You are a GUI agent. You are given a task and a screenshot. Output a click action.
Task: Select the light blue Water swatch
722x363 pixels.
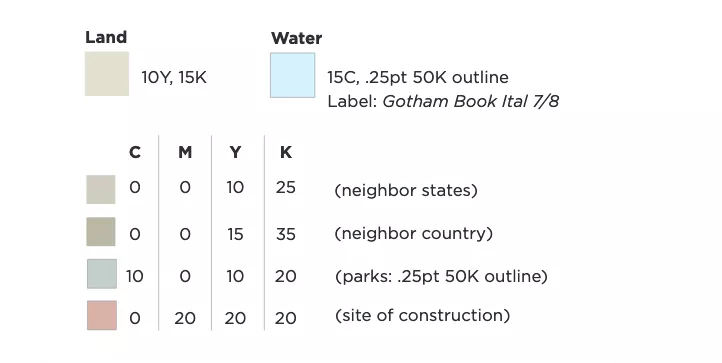pos(292,75)
